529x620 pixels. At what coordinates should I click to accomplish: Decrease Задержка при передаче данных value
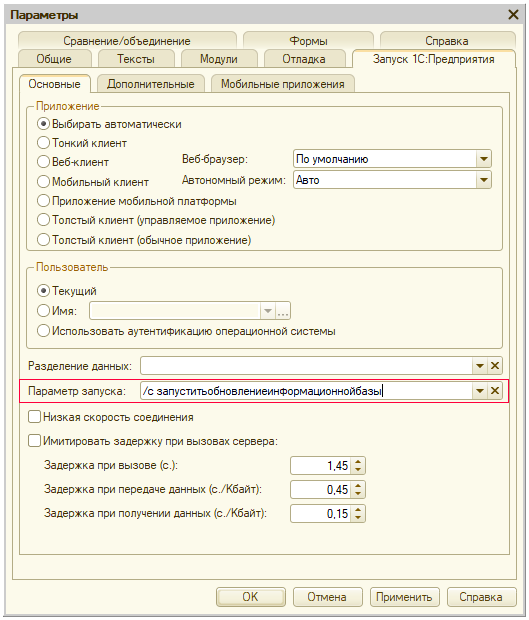(358, 493)
